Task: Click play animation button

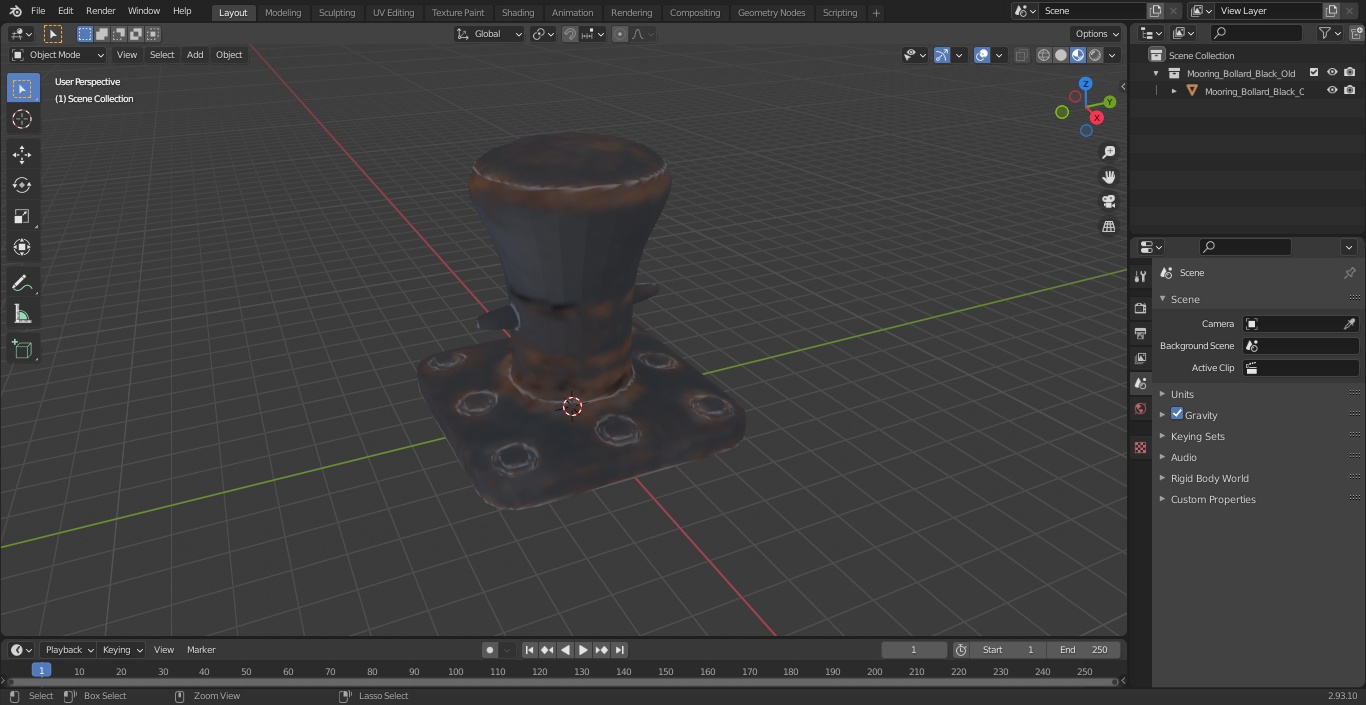Action: coord(583,650)
